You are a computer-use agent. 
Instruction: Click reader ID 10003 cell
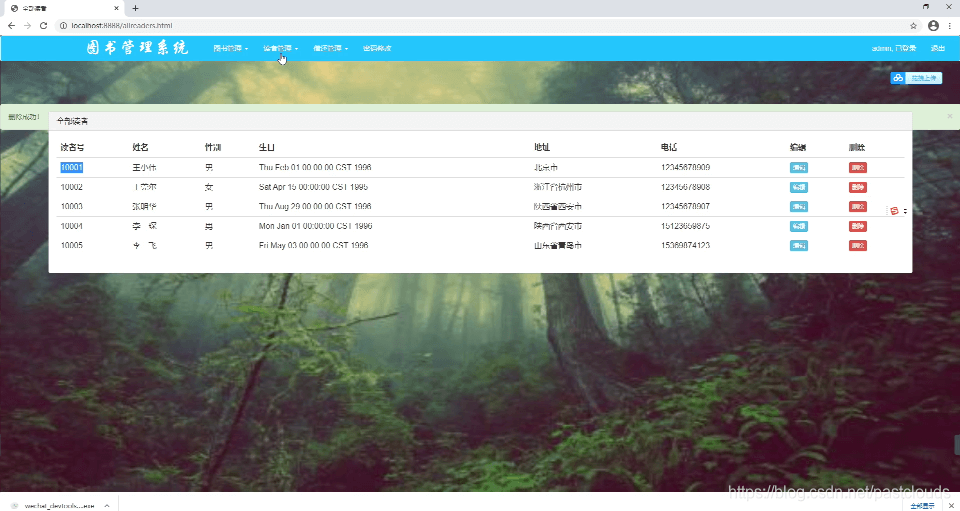point(72,207)
